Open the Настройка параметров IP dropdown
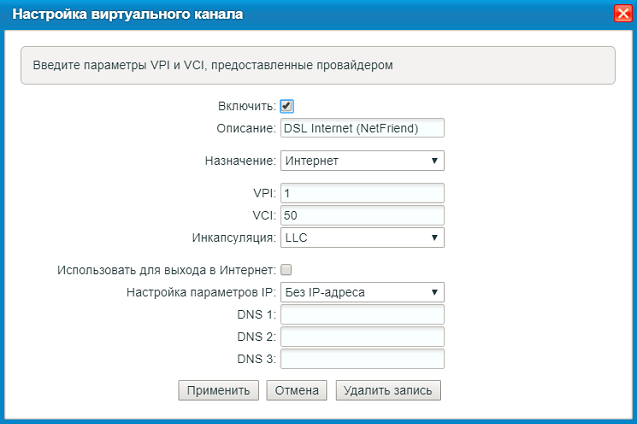637x424 pixels. [x=362, y=292]
